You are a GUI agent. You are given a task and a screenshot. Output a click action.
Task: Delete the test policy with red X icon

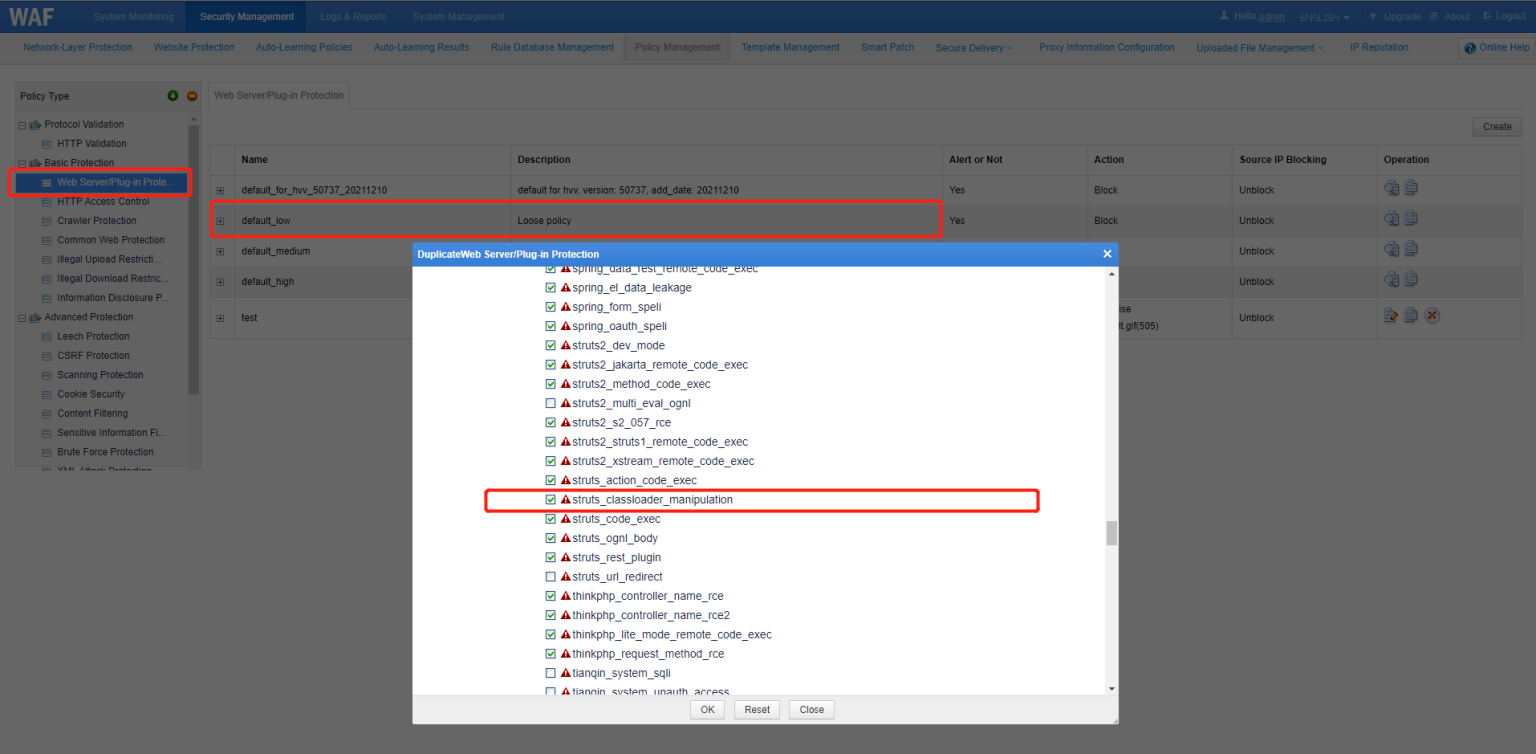click(x=1431, y=315)
